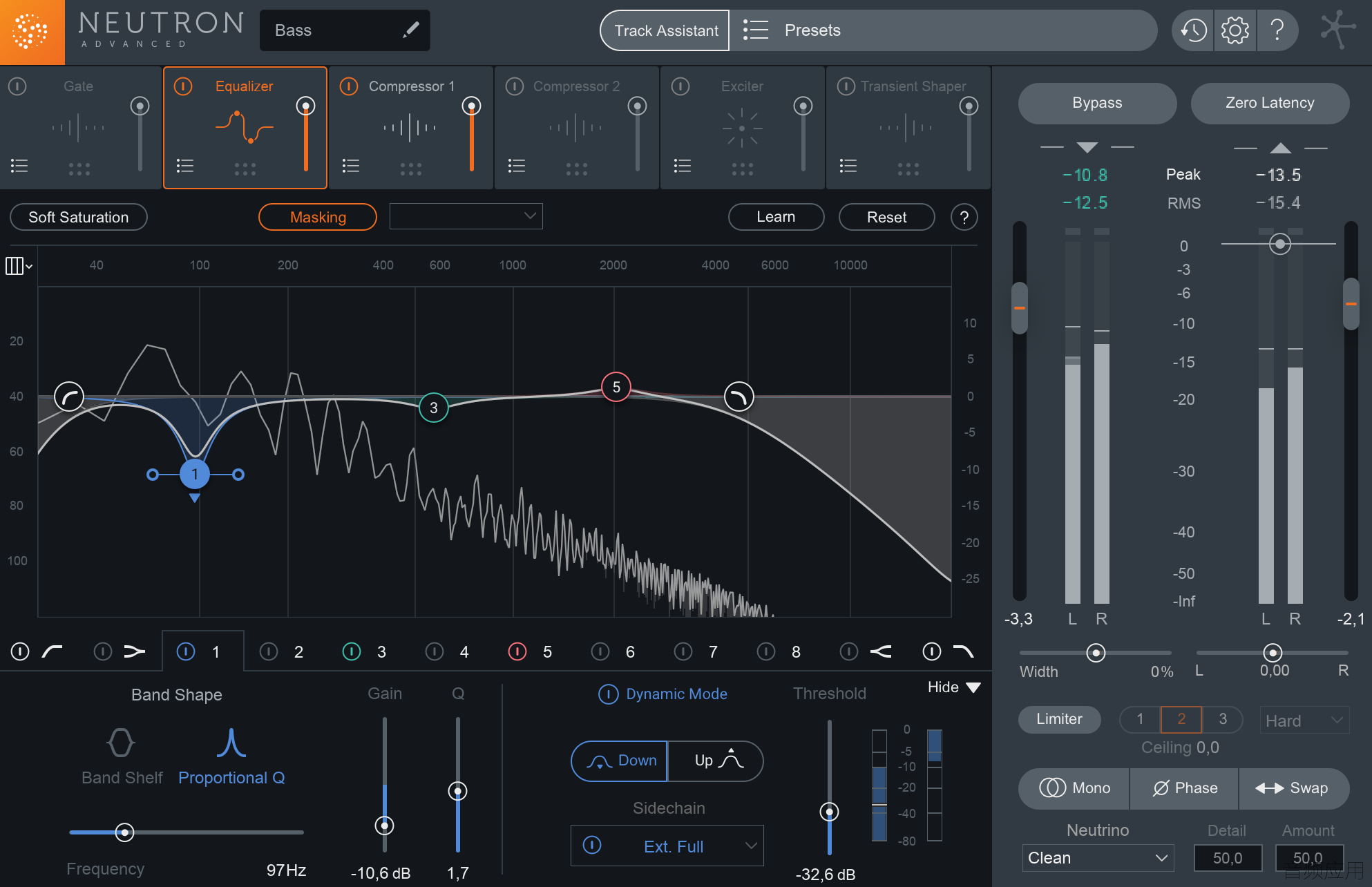The width and height of the screenshot is (1372, 887).
Task: Toggle Compressor 1 module power
Action: pyautogui.click(x=349, y=86)
